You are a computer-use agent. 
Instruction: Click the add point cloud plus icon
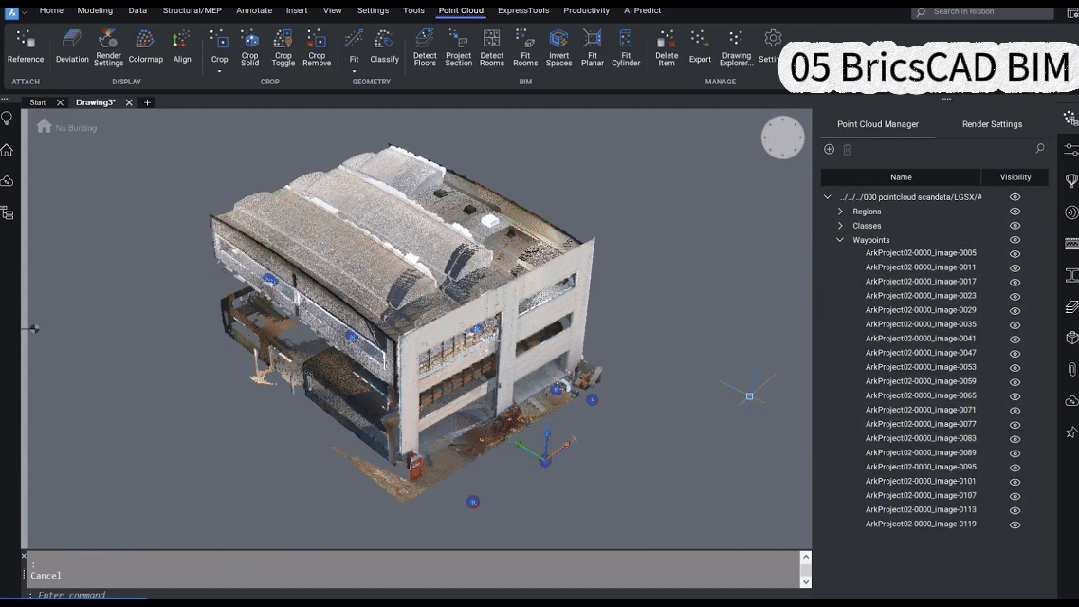coord(829,149)
